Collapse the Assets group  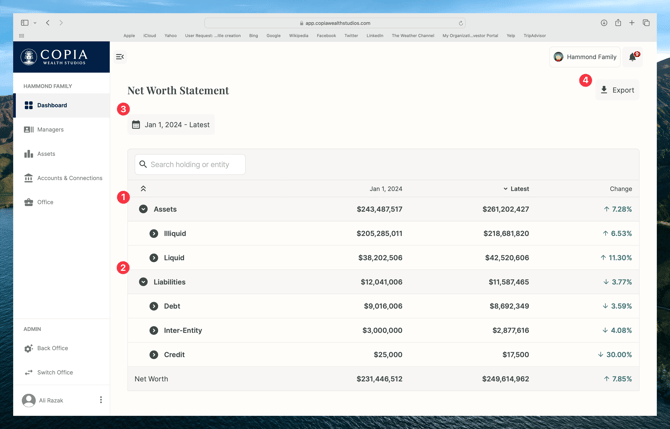(x=143, y=209)
